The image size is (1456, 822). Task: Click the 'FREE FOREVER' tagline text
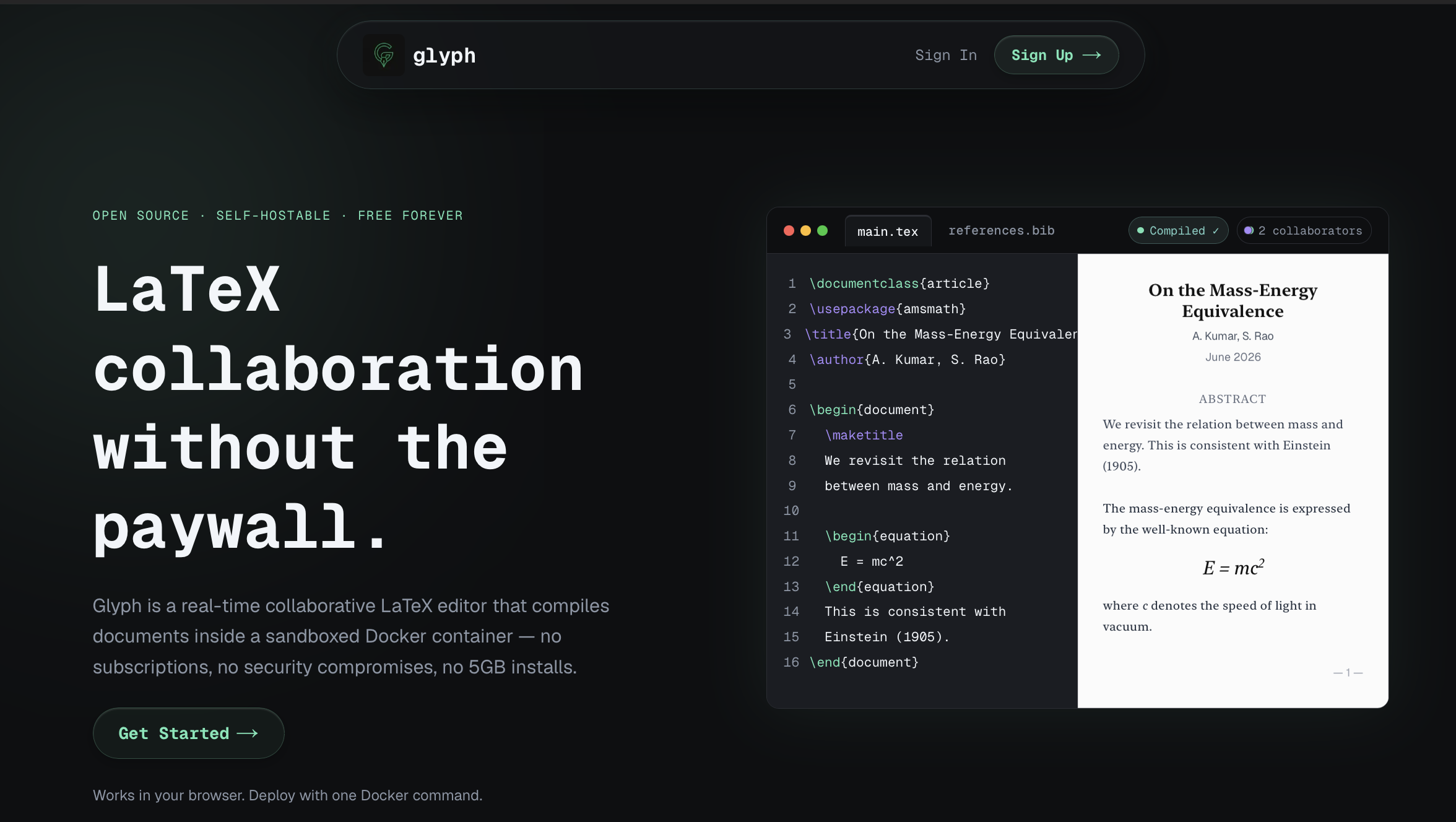point(410,215)
